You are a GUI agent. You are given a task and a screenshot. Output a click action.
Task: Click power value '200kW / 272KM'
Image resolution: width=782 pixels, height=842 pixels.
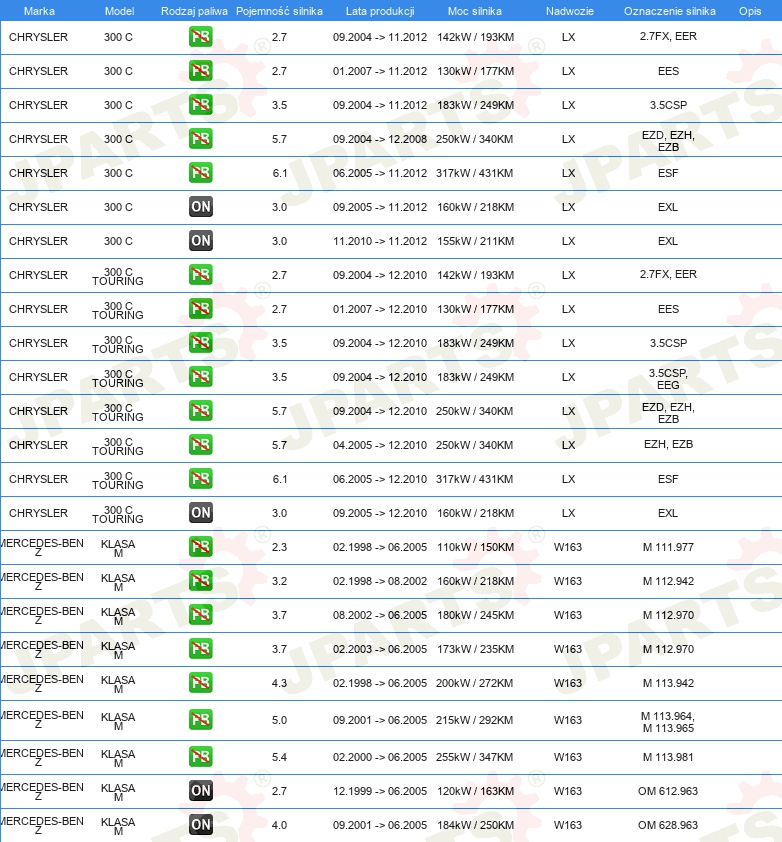point(474,683)
